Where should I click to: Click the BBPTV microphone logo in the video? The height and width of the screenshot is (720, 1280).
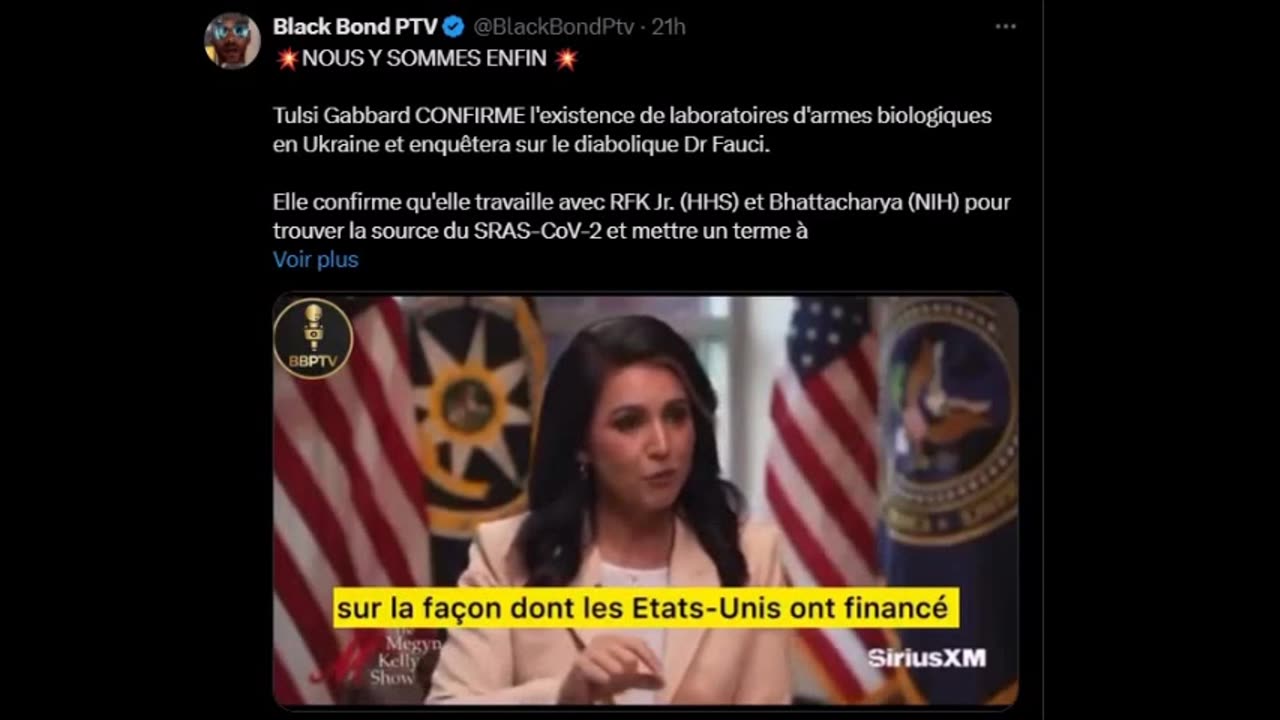(x=313, y=338)
